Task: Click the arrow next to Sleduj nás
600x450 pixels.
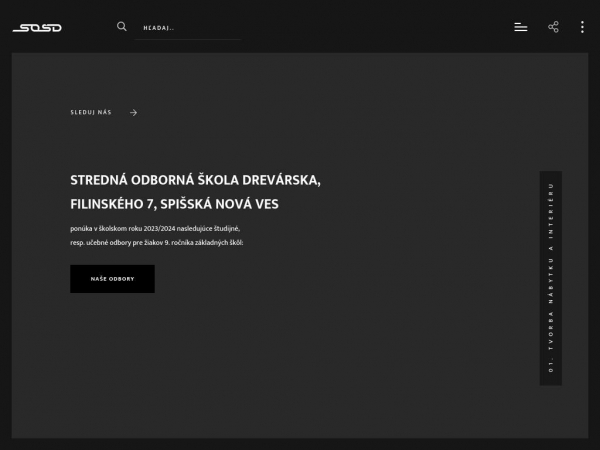Action: (133, 112)
